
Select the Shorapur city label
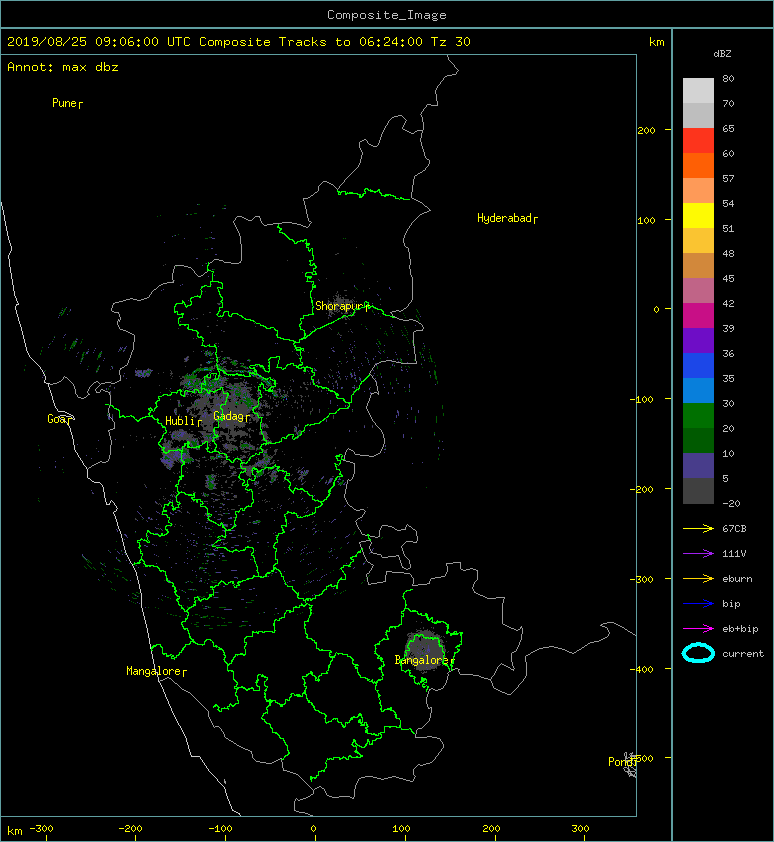[x=342, y=306]
